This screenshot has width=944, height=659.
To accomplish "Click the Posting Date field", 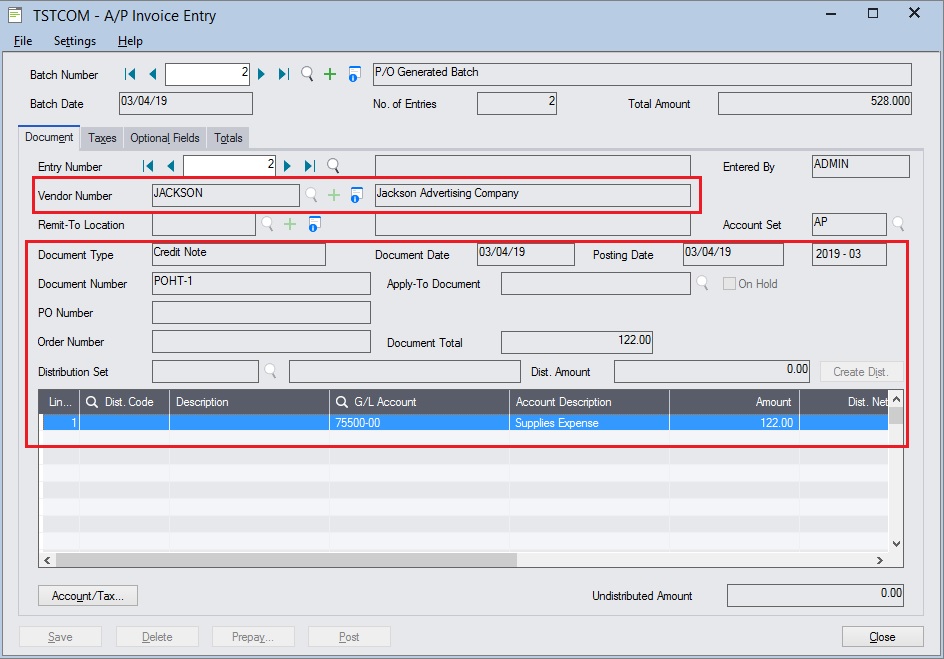I will [733, 254].
